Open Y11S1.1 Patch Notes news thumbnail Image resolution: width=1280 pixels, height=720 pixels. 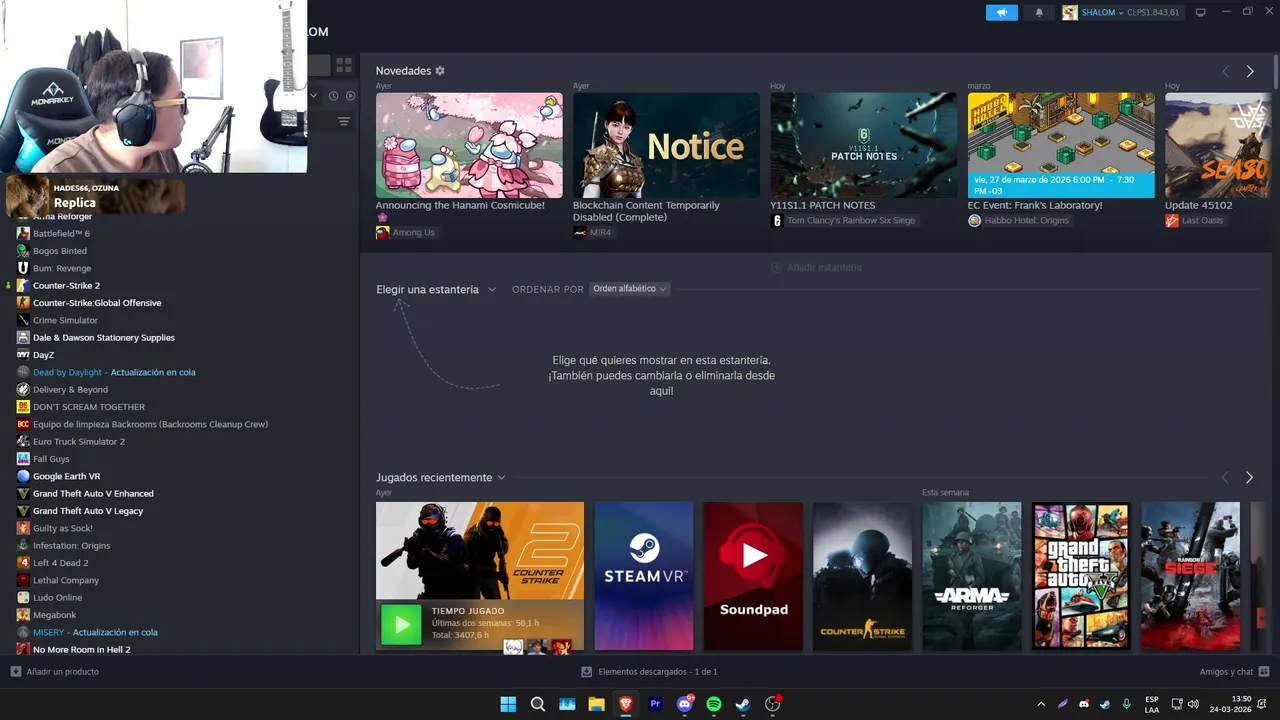[x=863, y=145]
